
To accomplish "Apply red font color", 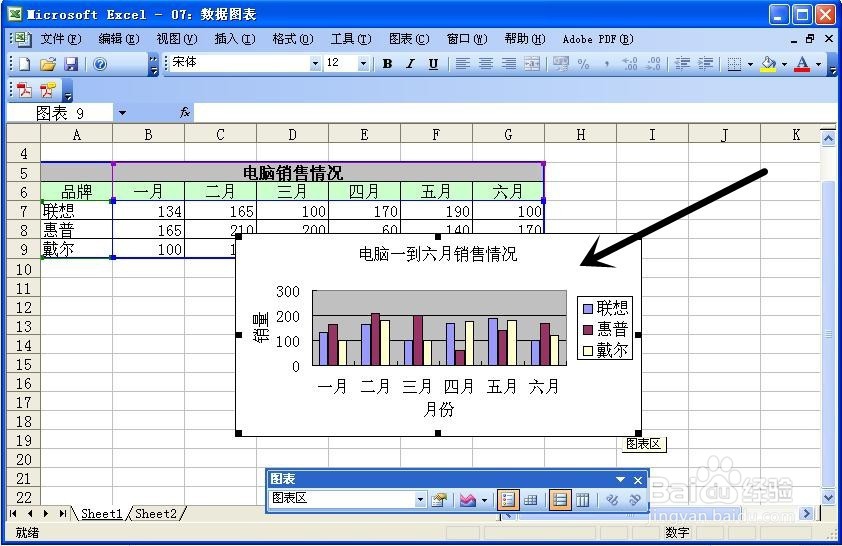I will click(x=802, y=64).
